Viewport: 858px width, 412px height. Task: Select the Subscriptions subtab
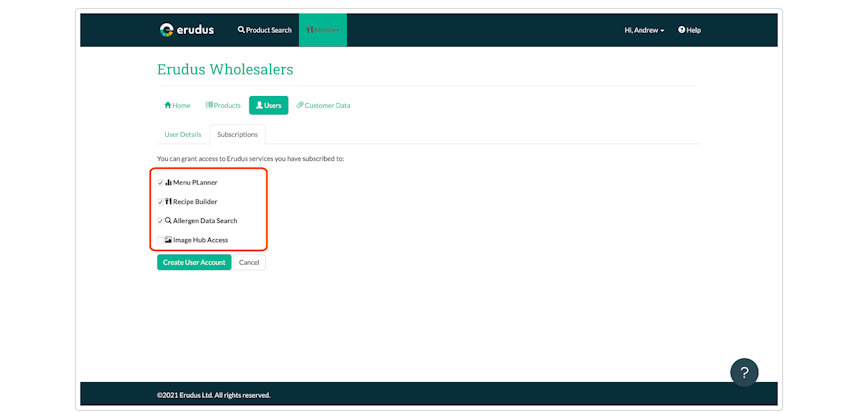[237, 134]
